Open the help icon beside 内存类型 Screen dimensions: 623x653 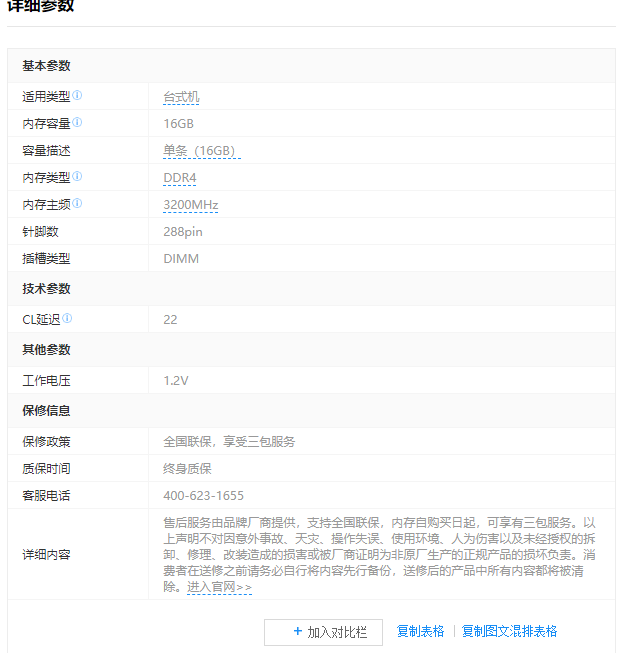click(x=77, y=177)
